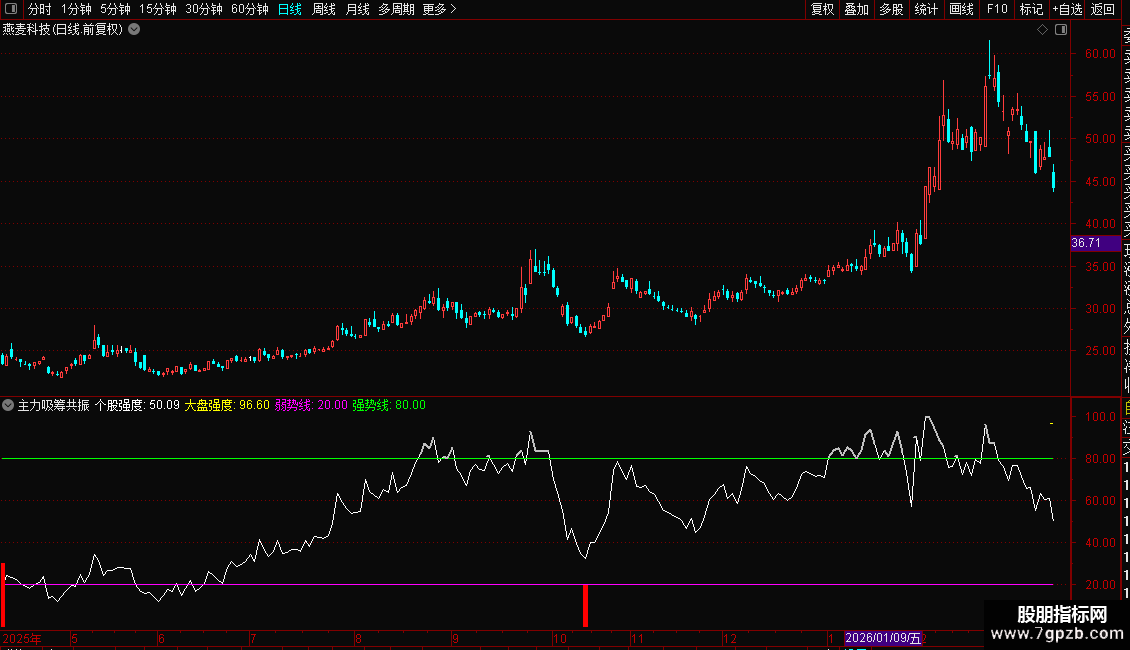Click the 个股强度: 50.09 readout
Screen dimensions: 1130x650
tap(137, 405)
